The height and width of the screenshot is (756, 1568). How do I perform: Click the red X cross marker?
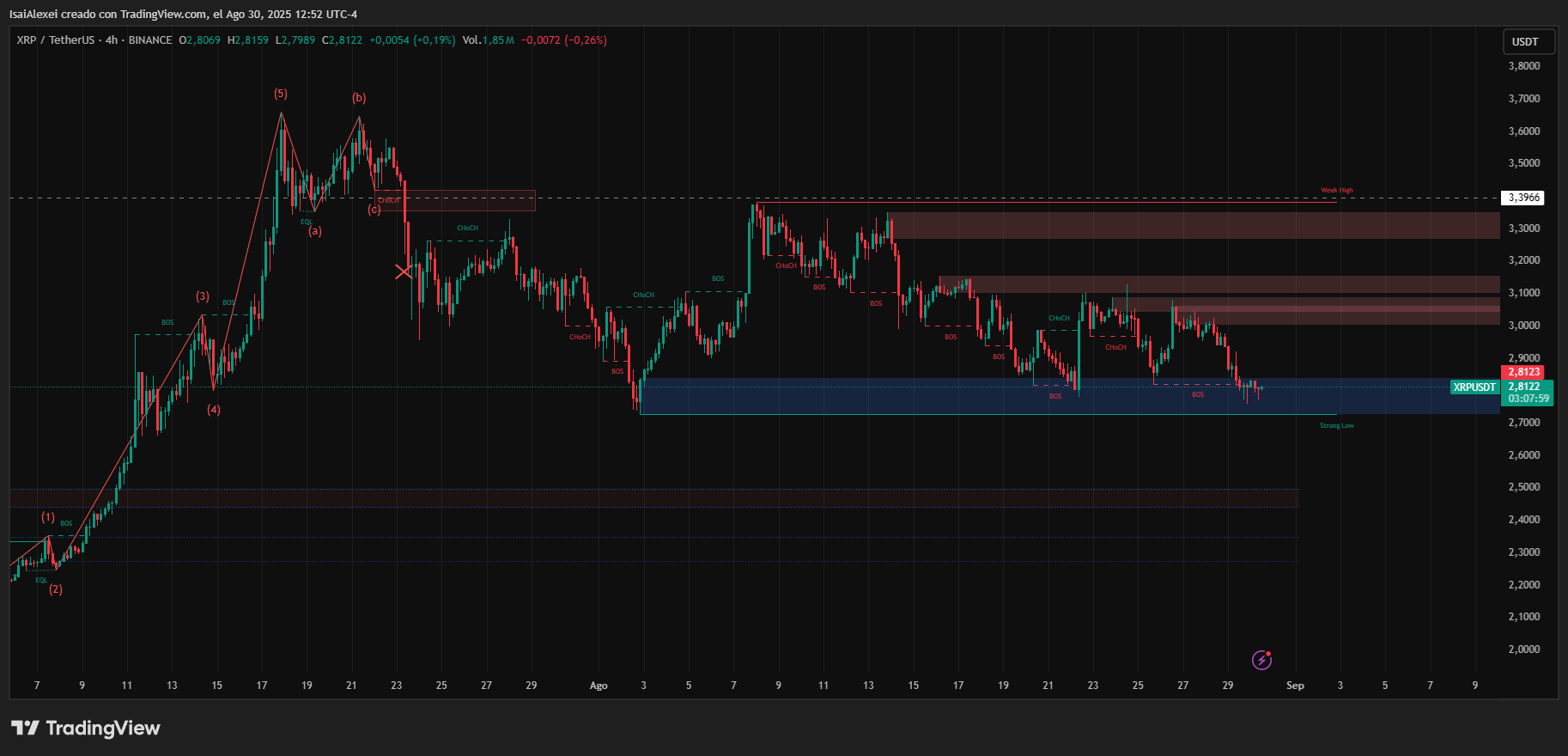click(x=403, y=272)
